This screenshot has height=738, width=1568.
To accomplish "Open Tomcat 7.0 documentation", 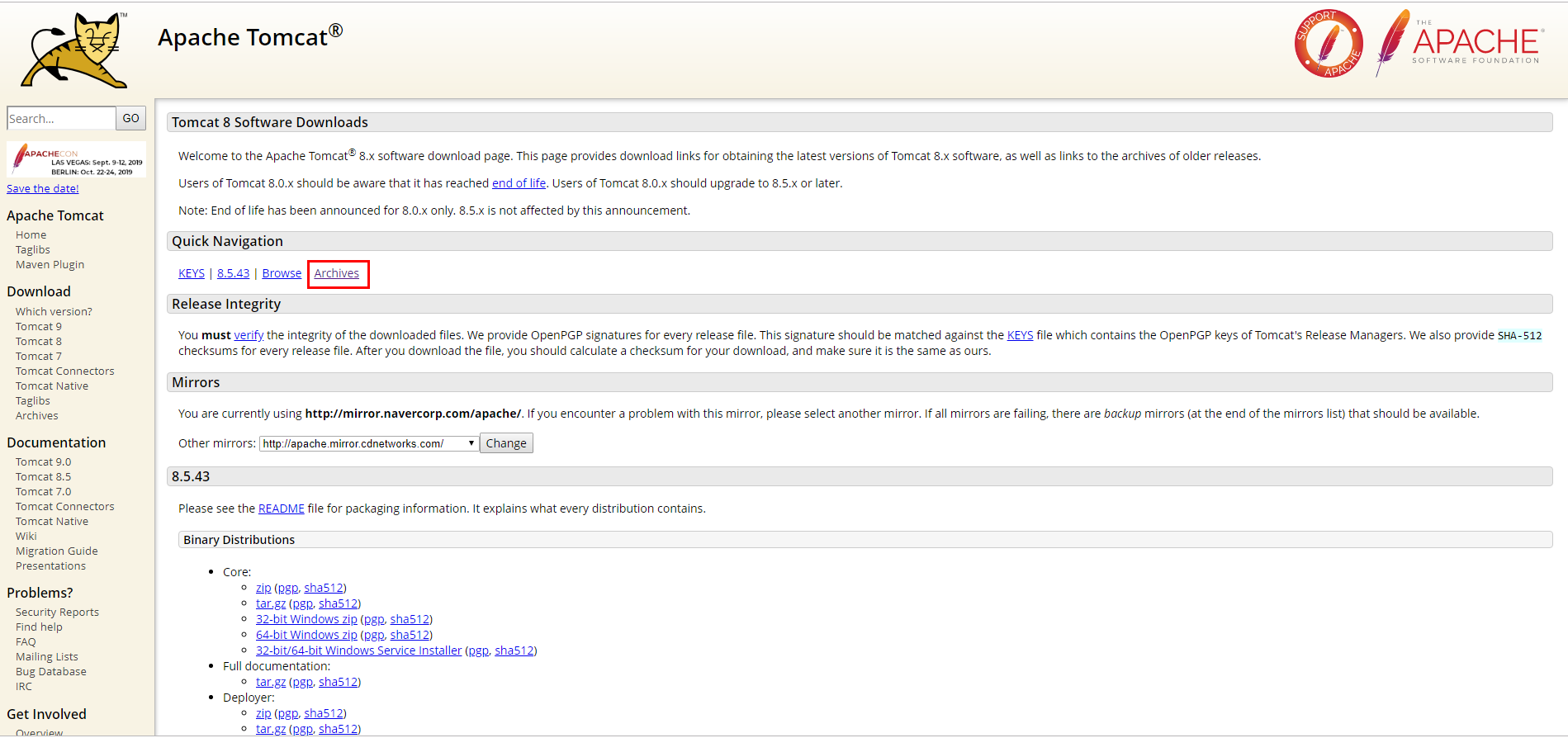I will [44, 492].
